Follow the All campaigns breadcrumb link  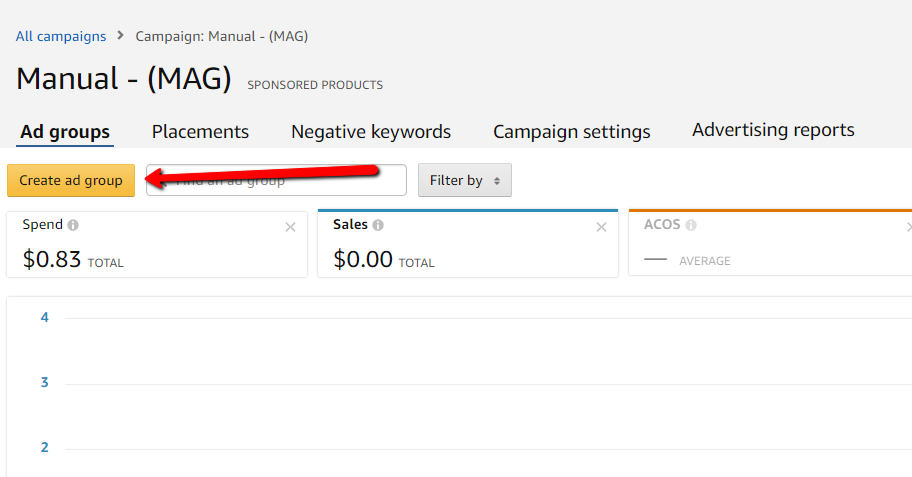pos(61,36)
